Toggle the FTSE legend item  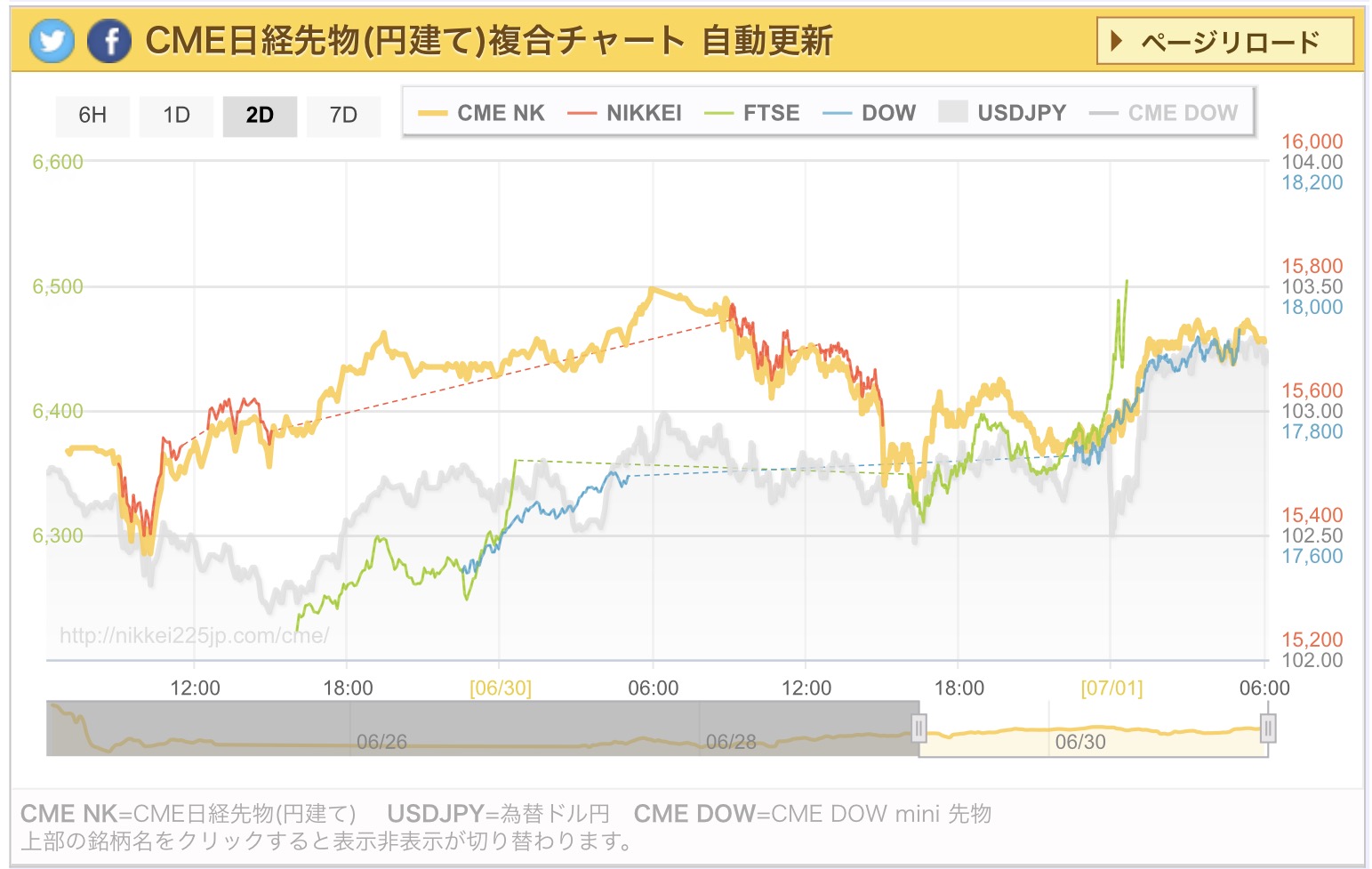point(752,113)
